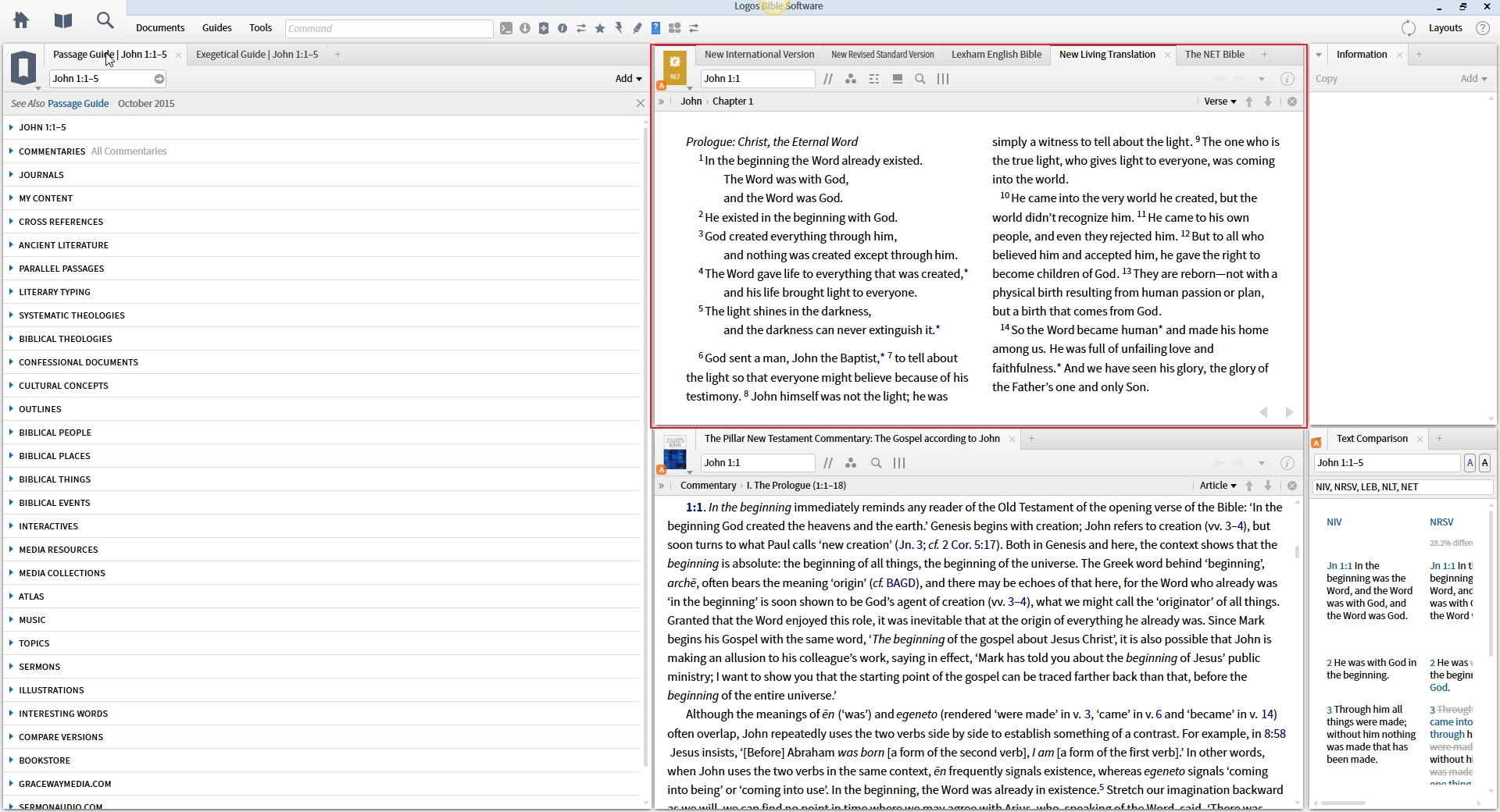Open the Article navigation dropdown
Image resolution: width=1500 pixels, height=812 pixels.
1218,486
